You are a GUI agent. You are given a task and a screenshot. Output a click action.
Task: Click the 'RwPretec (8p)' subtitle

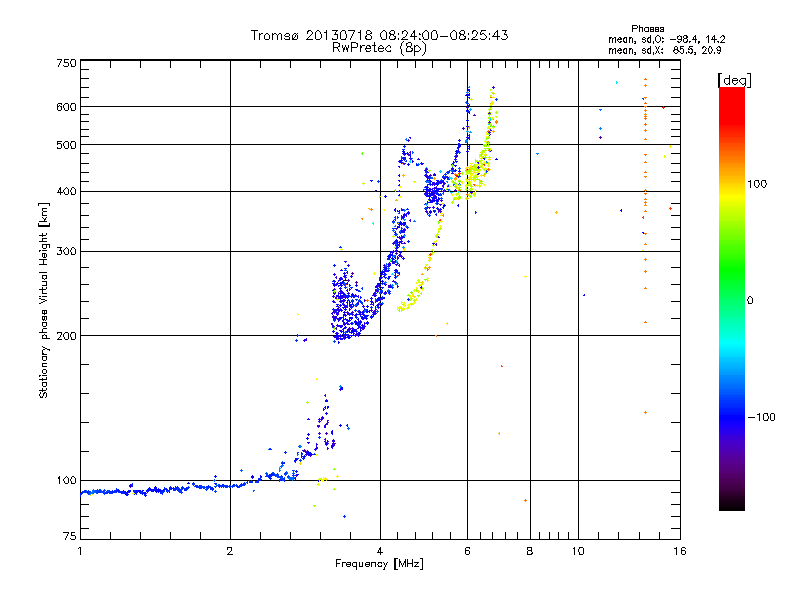tap(380, 48)
